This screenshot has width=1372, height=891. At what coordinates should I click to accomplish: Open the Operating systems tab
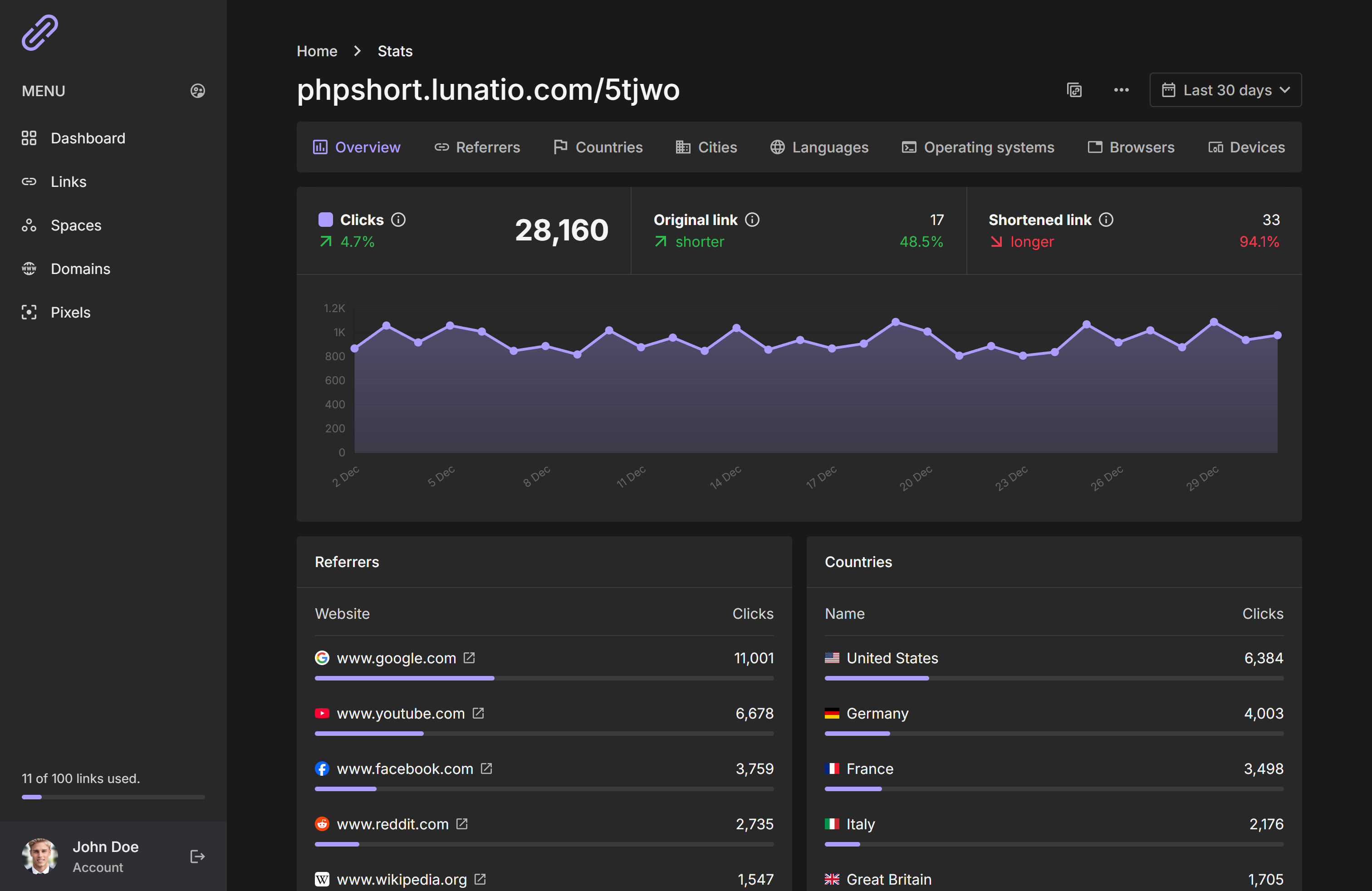coord(978,147)
